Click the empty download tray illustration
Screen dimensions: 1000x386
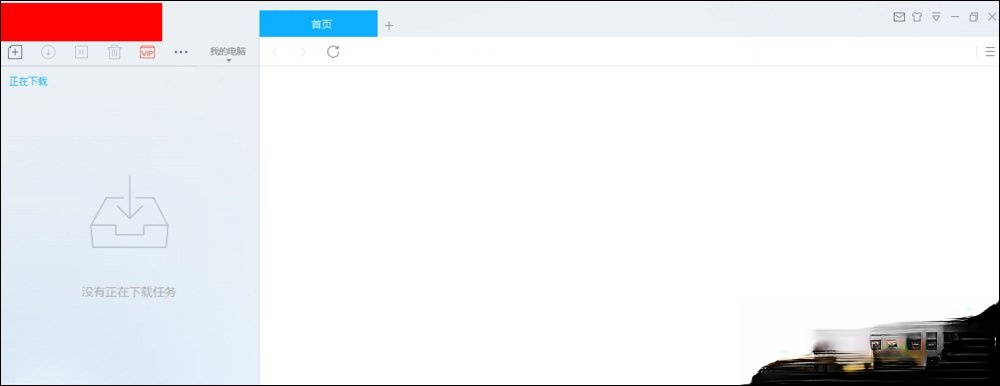point(129,212)
